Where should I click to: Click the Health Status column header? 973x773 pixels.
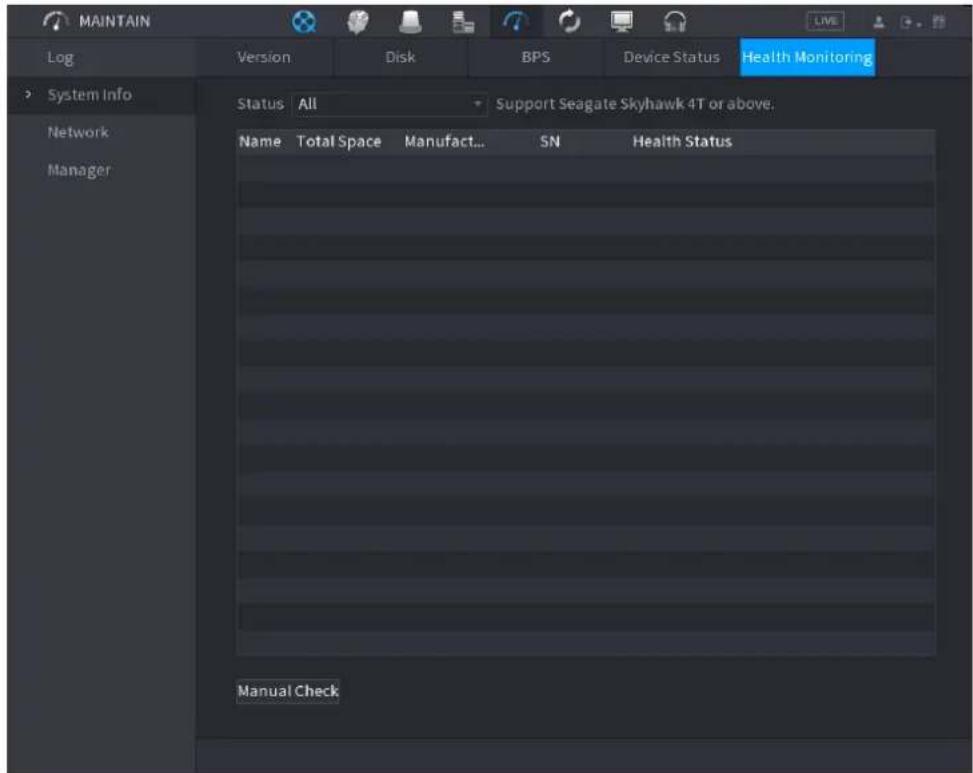point(682,142)
